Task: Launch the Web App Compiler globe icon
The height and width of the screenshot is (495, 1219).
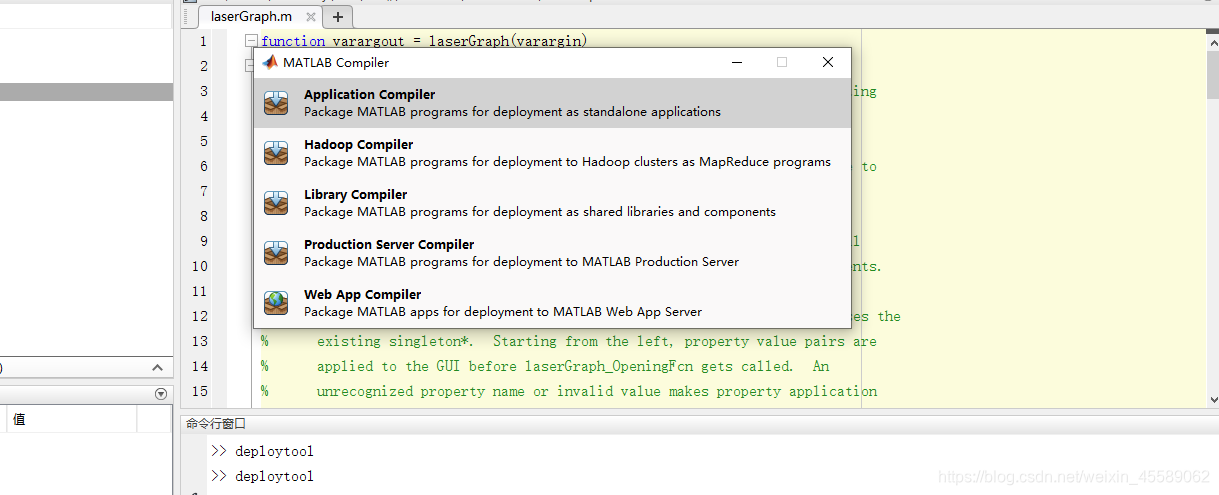Action: pyautogui.click(x=276, y=302)
